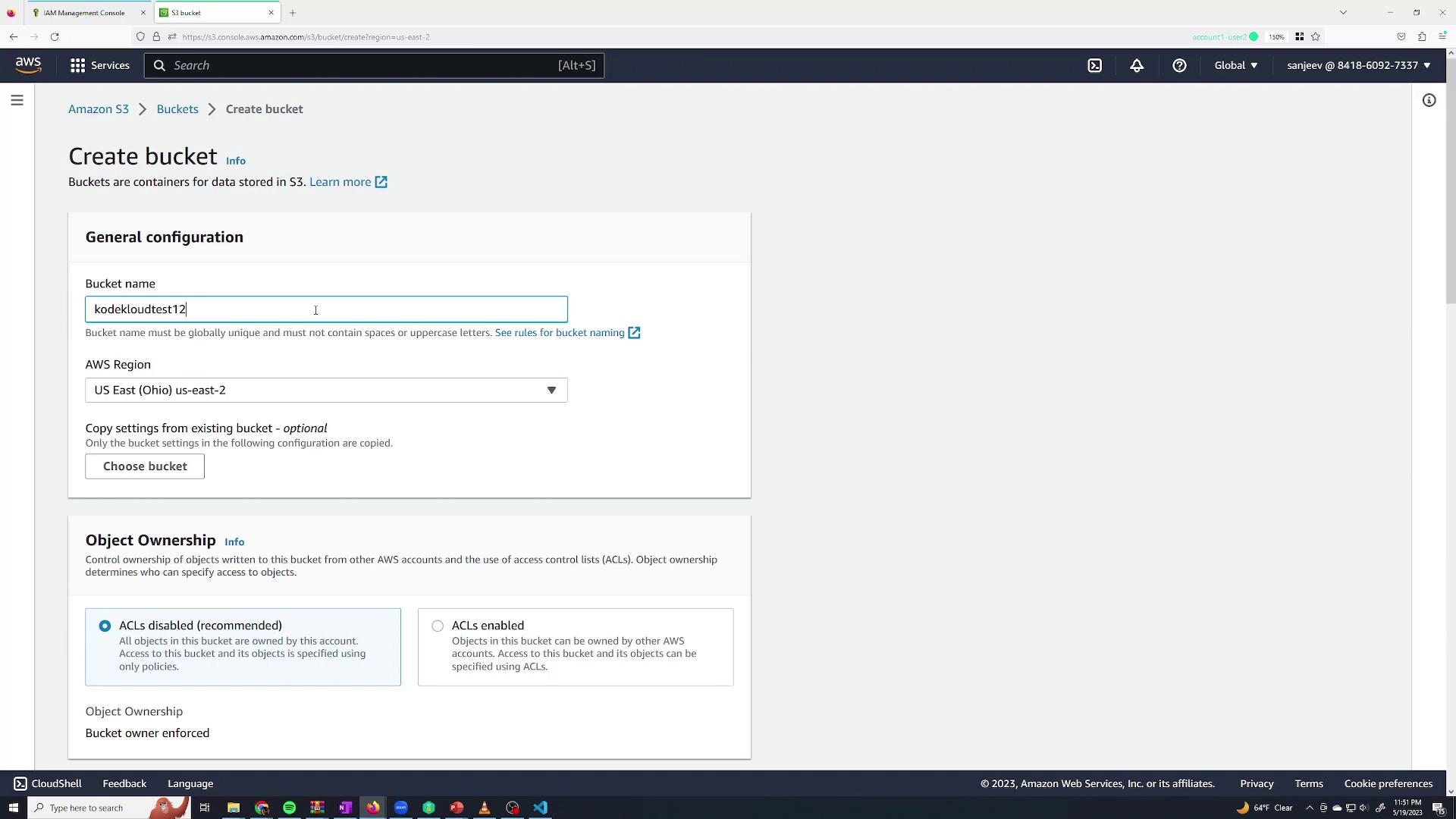Screen dimensions: 1456x819
Task: Open the Services grid menu
Action: 99,65
